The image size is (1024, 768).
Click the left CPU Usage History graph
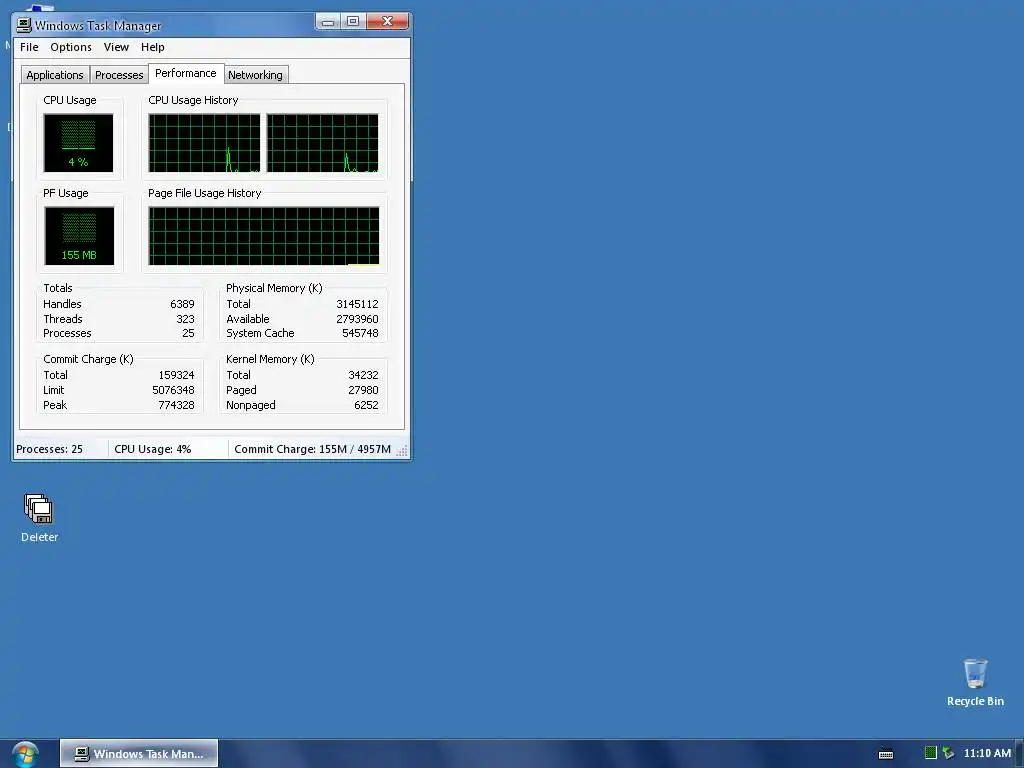(204, 143)
